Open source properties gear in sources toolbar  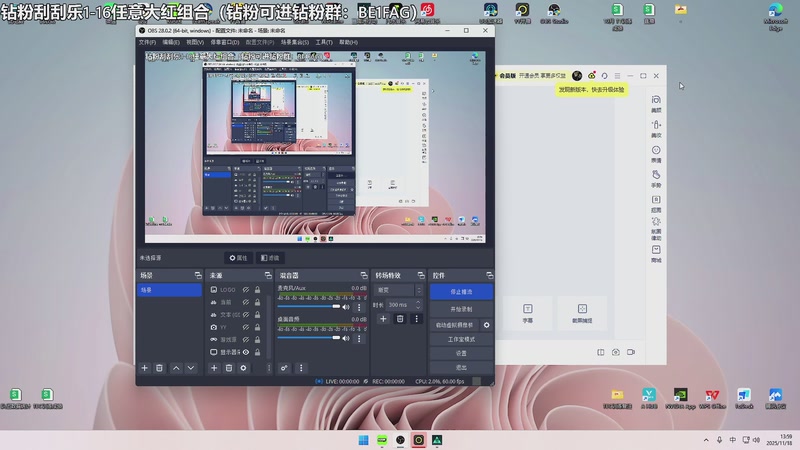(x=243, y=368)
